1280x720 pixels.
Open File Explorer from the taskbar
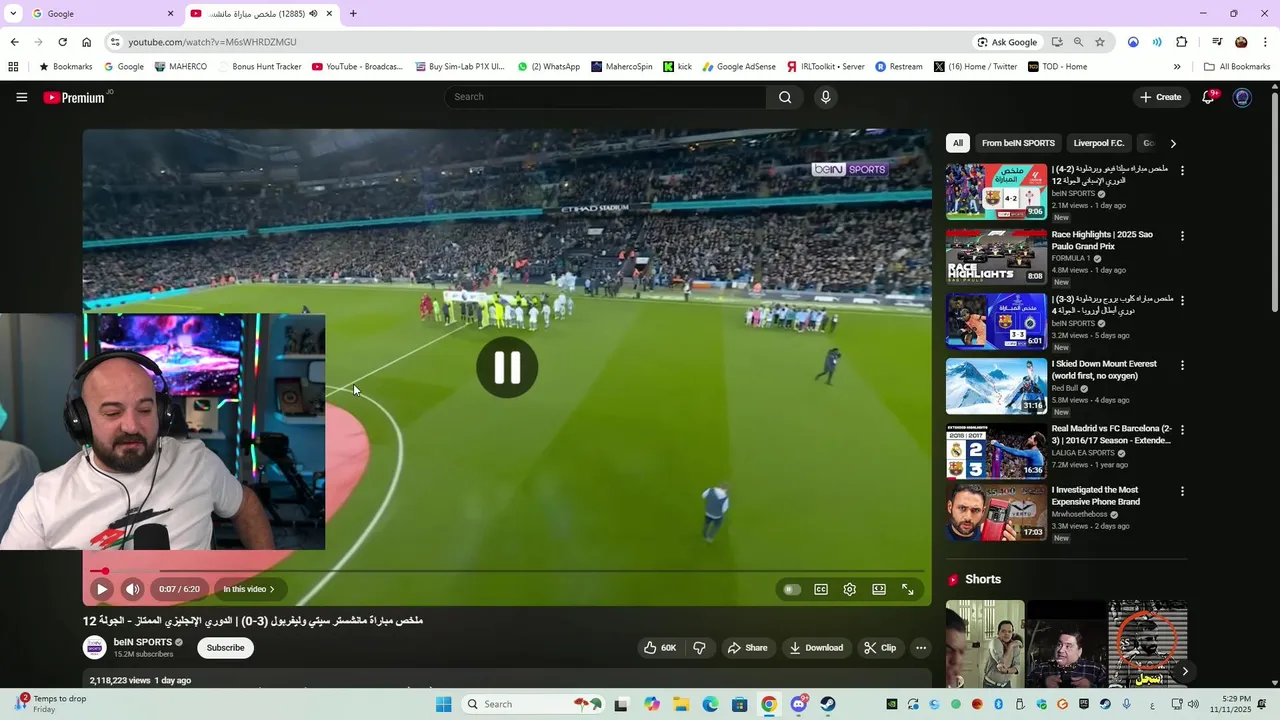point(681,704)
